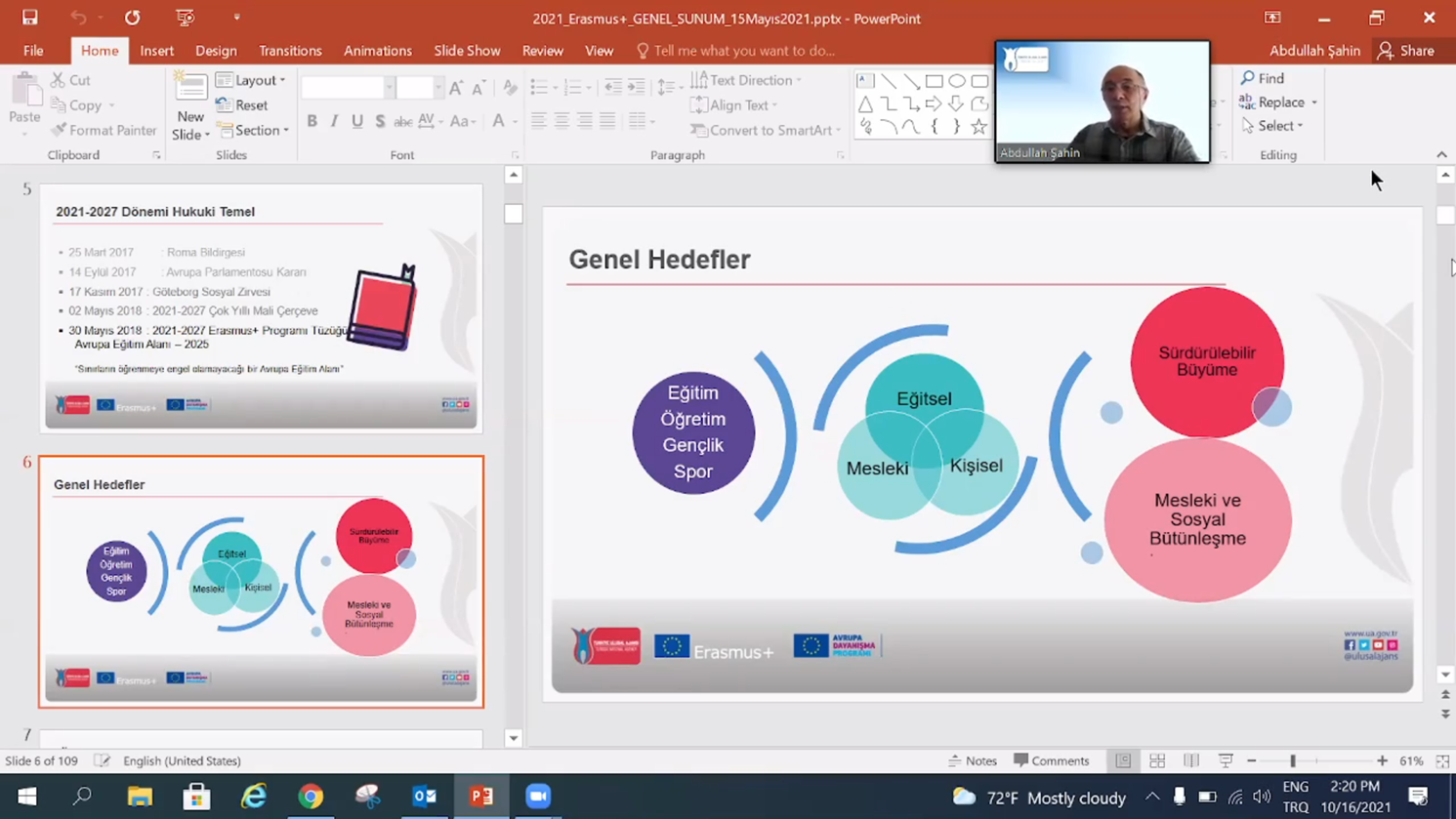The image size is (1456, 819).
Task: Click the Save icon in title bar
Action: (29, 18)
